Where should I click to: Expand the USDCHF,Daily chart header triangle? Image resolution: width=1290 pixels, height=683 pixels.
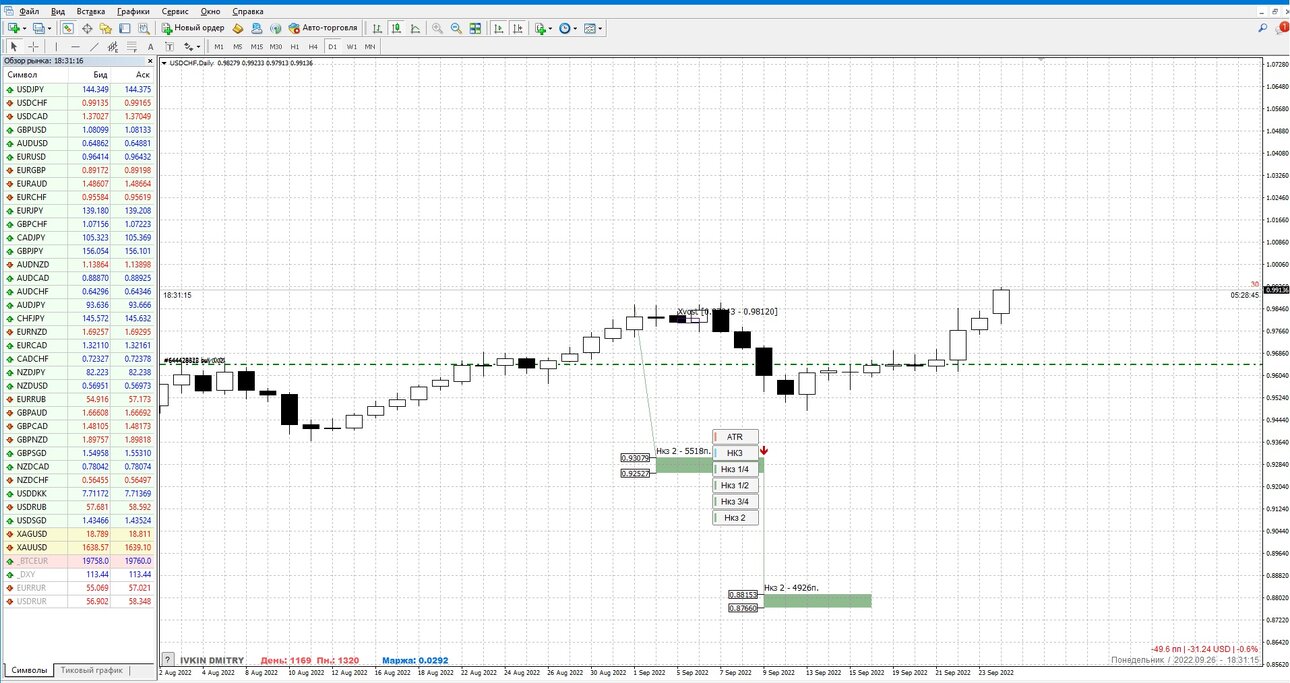[x=165, y=63]
